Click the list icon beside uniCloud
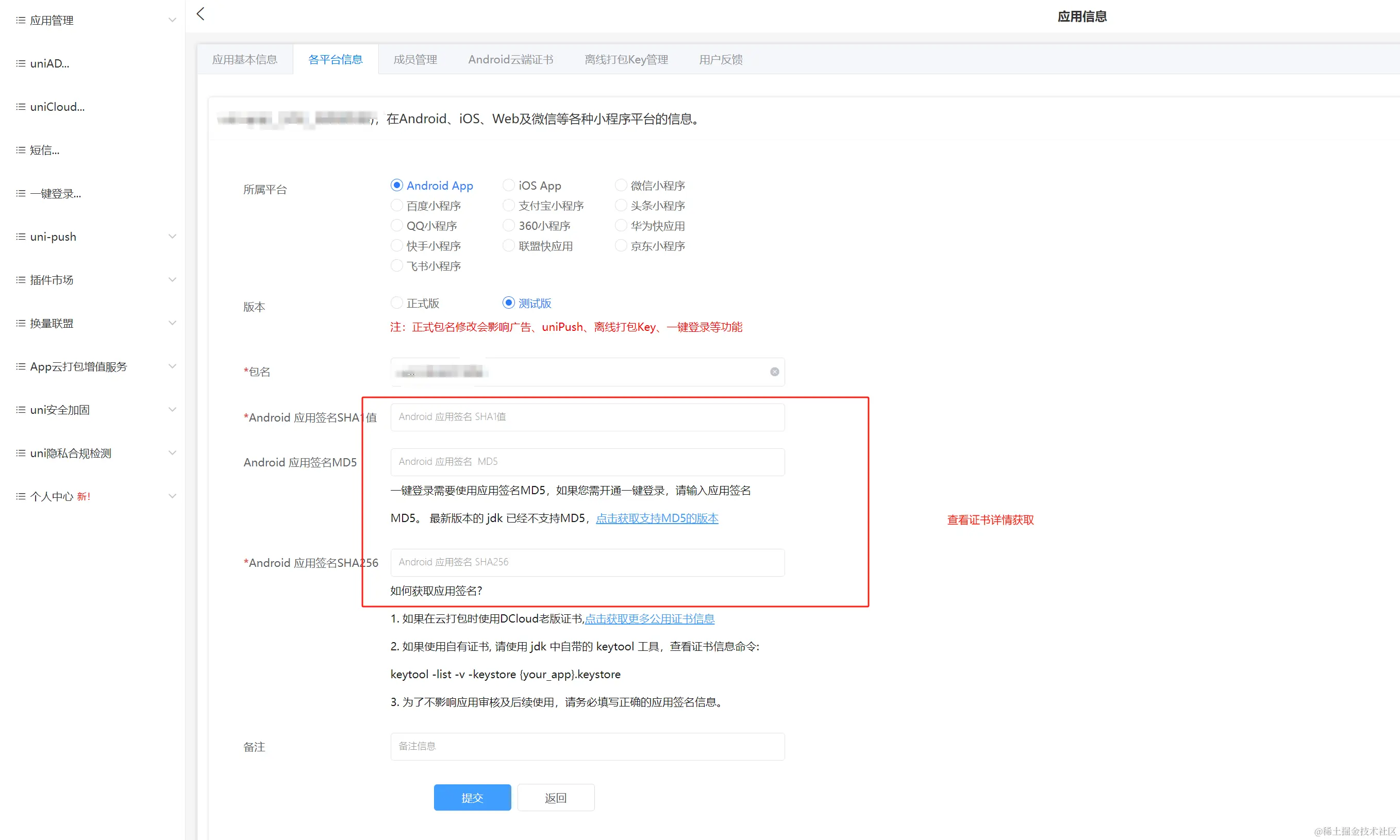This screenshot has height=840, width=1400. click(x=21, y=106)
